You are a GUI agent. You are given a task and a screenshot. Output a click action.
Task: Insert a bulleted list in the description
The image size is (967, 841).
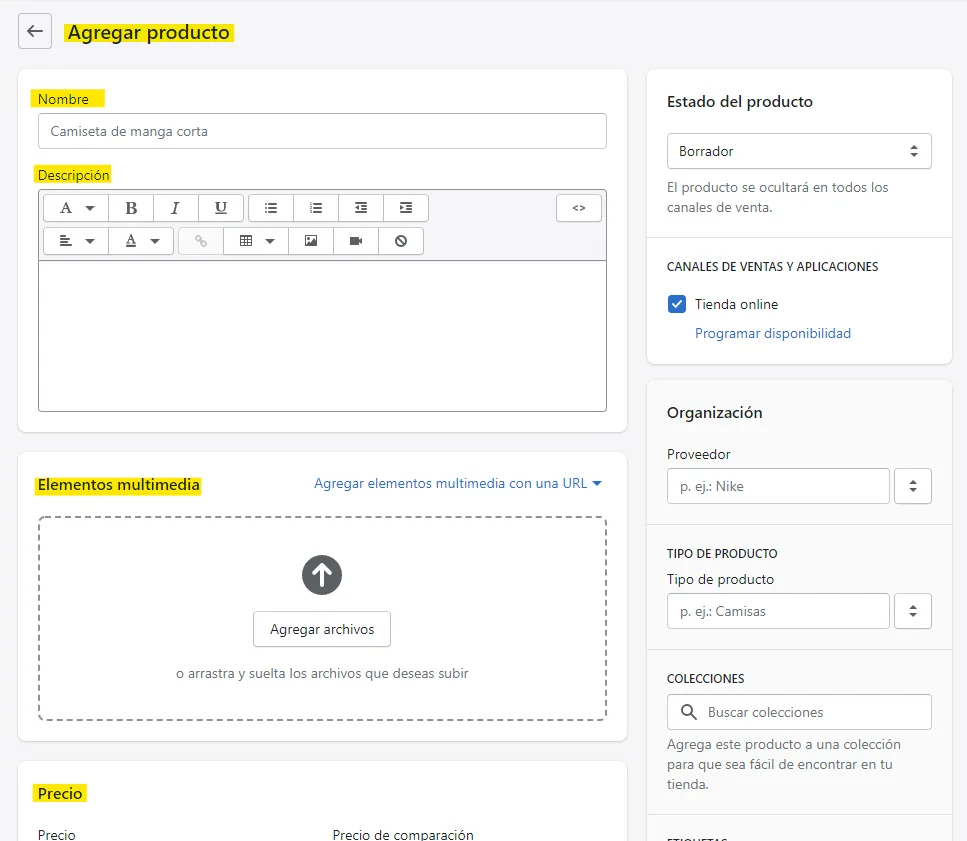click(x=270, y=207)
